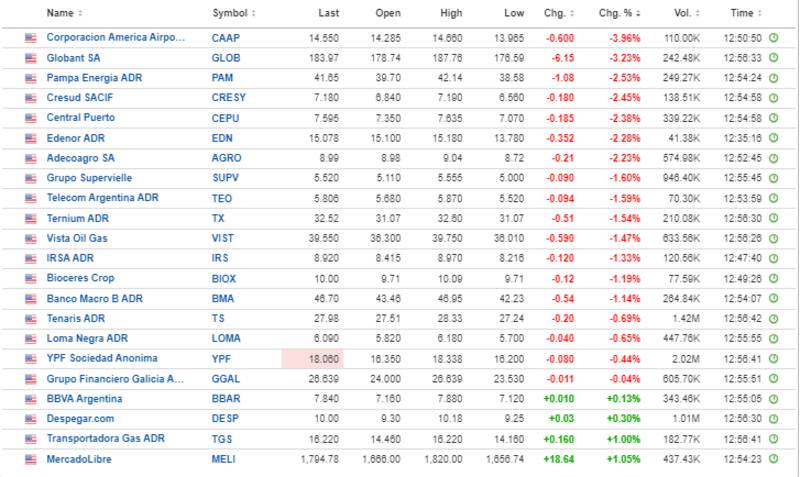This screenshot has height=477, width=800.
Task: Sort by the Symbol column arrow
Action: (253, 14)
